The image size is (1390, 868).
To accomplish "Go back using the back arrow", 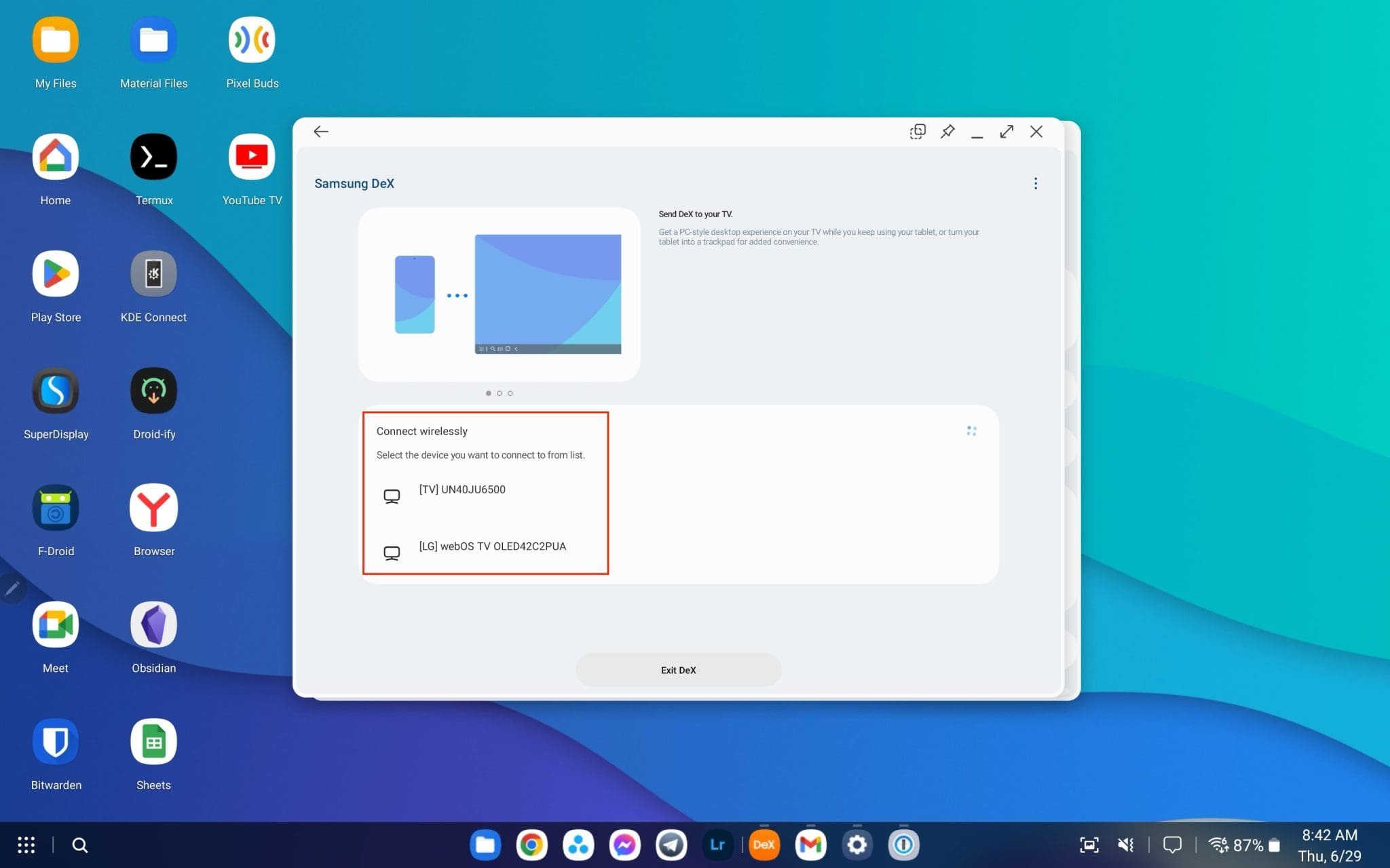I will click(320, 131).
